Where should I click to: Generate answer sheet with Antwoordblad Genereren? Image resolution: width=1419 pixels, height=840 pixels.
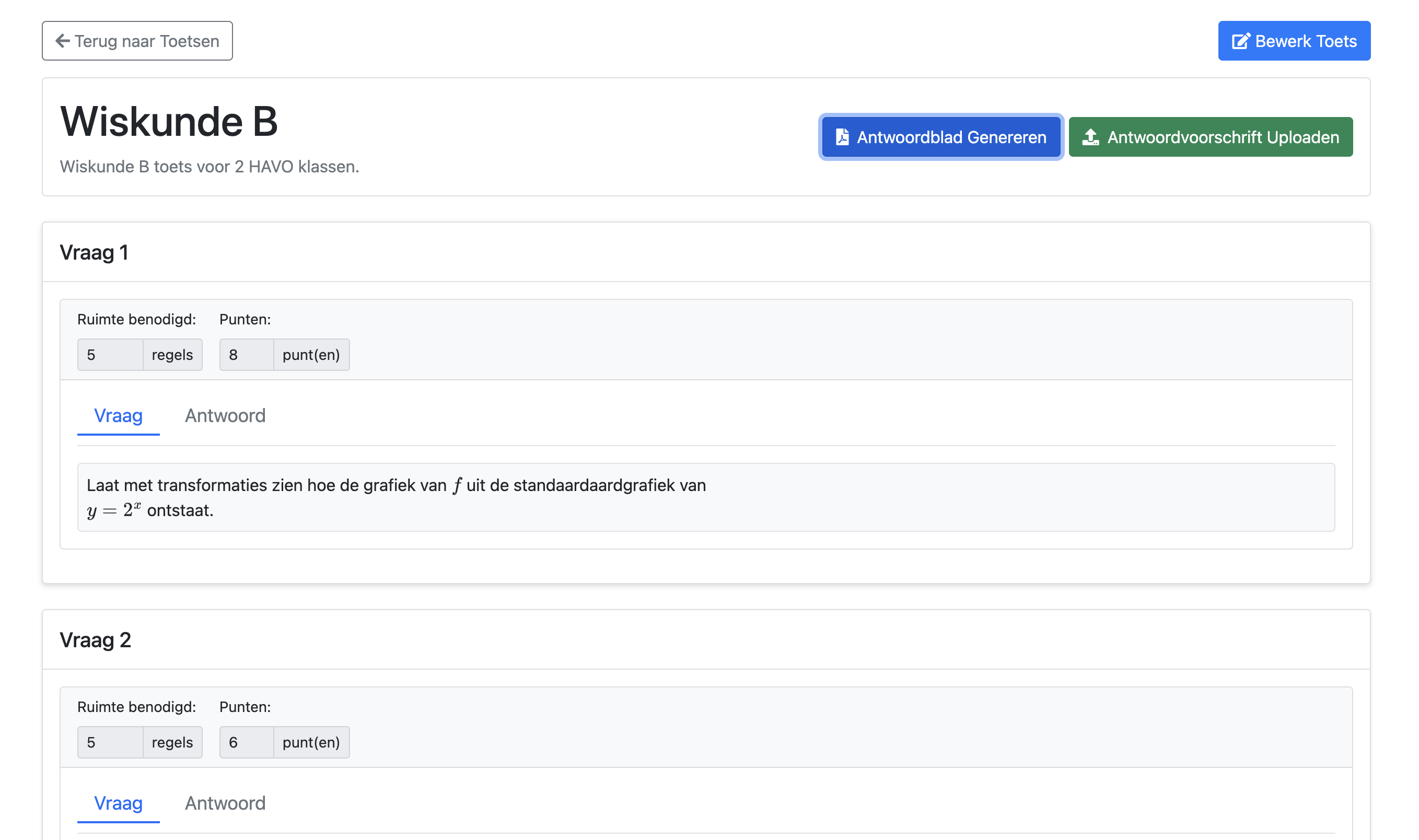pyautogui.click(x=941, y=137)
